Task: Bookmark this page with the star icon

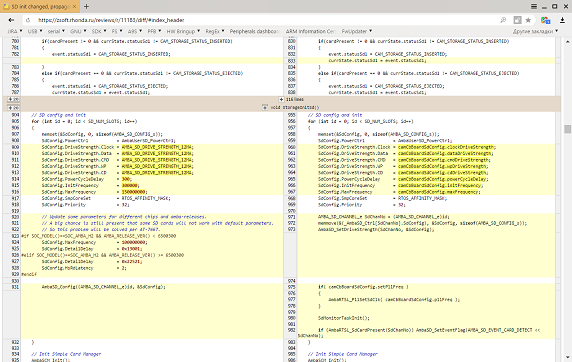Action: point(528,20)
